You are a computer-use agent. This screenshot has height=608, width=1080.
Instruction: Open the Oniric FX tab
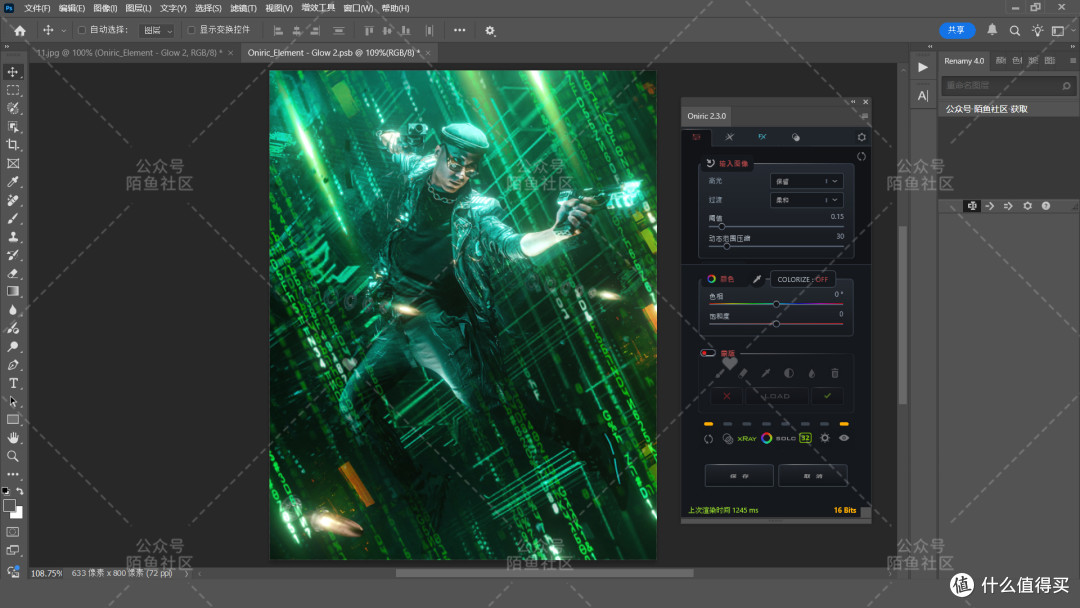click(x=762, y=137)
